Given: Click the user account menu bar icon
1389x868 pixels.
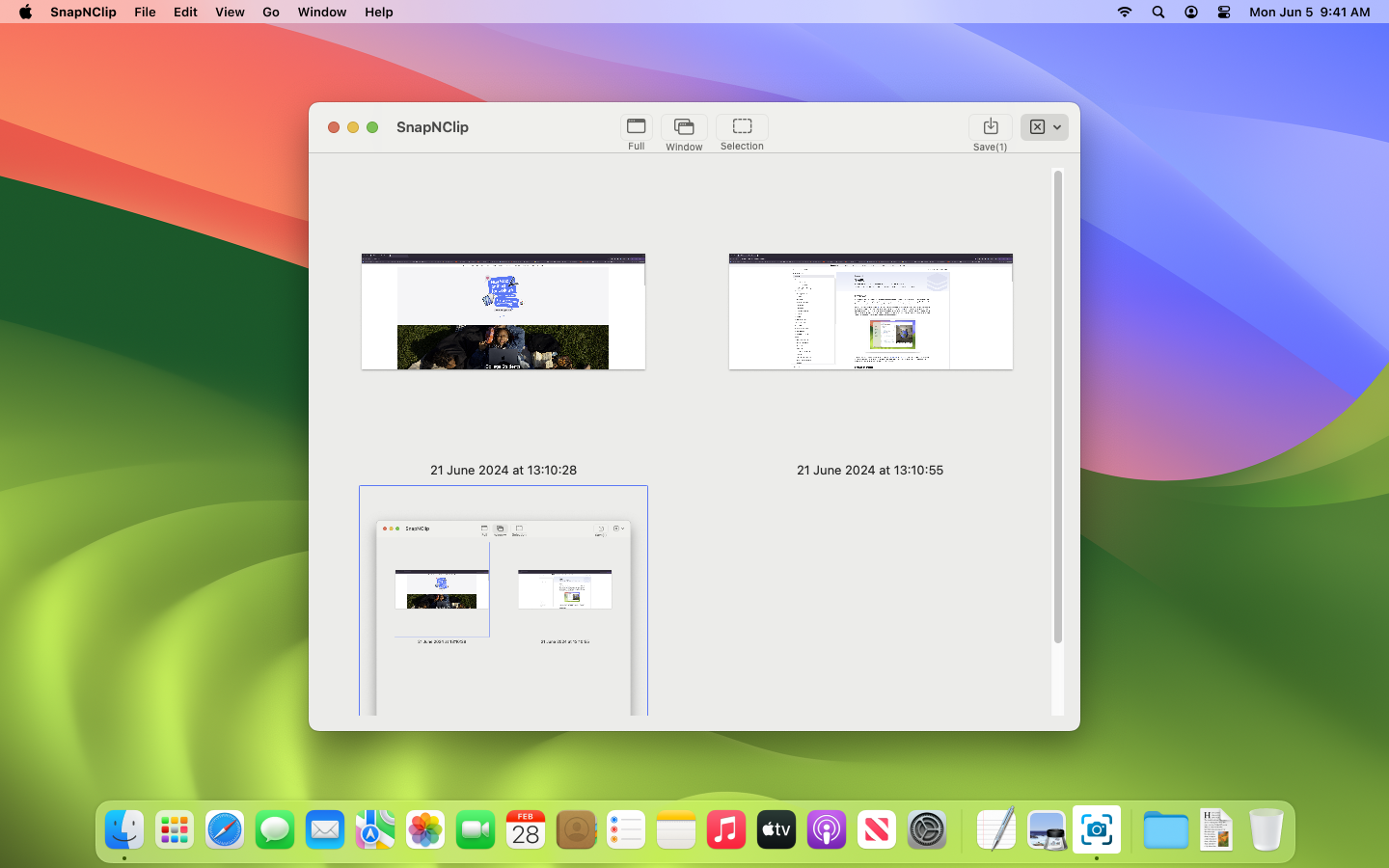Looking at the screenshot, I should [1191, 12].
